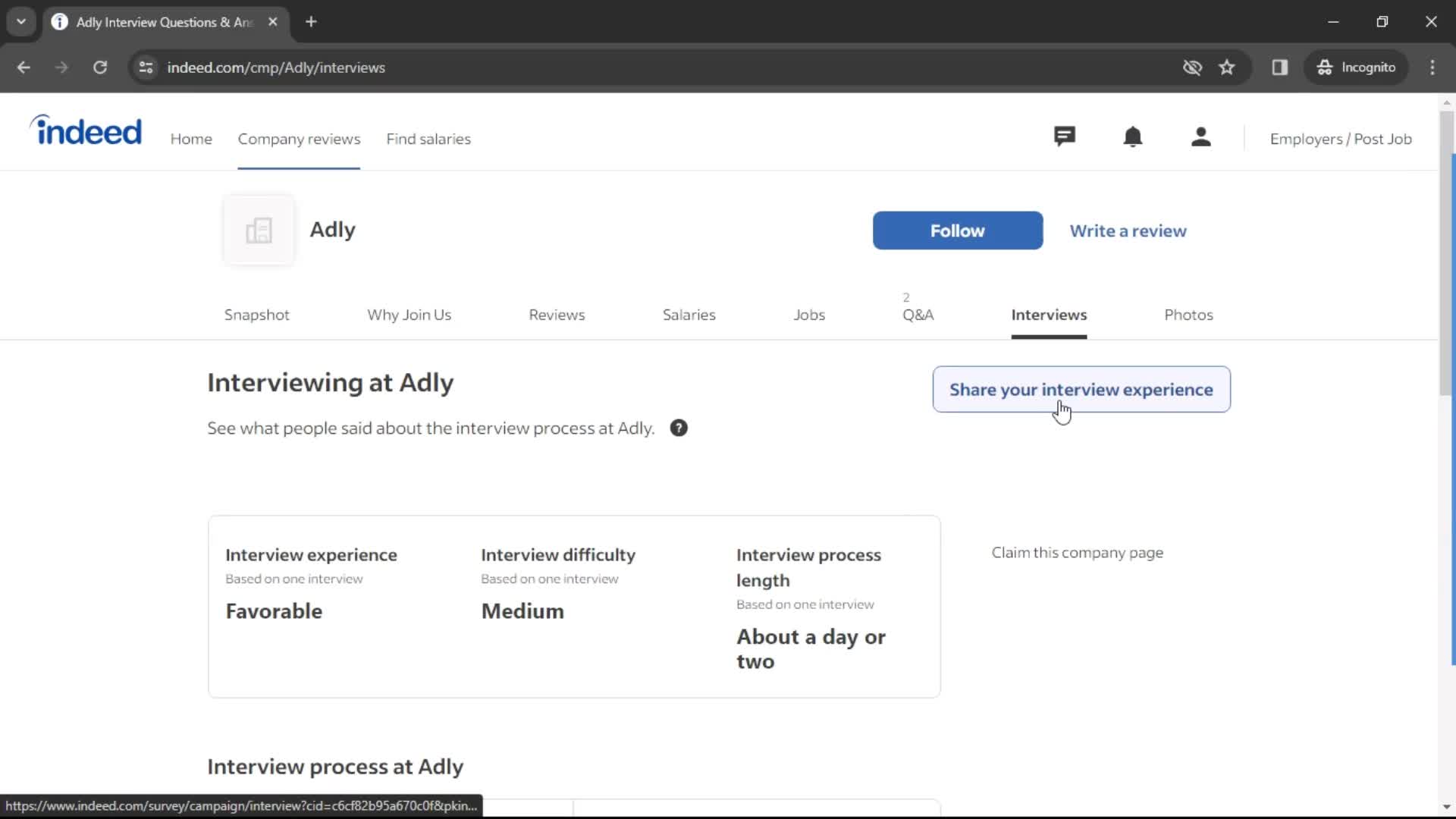Click the interview help question mark icon
1456x819 pixels.
[679, 428]
